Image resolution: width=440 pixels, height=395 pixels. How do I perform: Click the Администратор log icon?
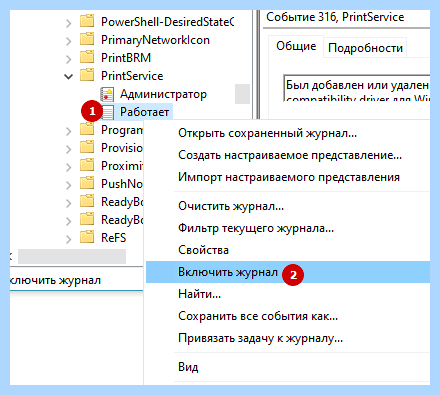coord(107,94)
